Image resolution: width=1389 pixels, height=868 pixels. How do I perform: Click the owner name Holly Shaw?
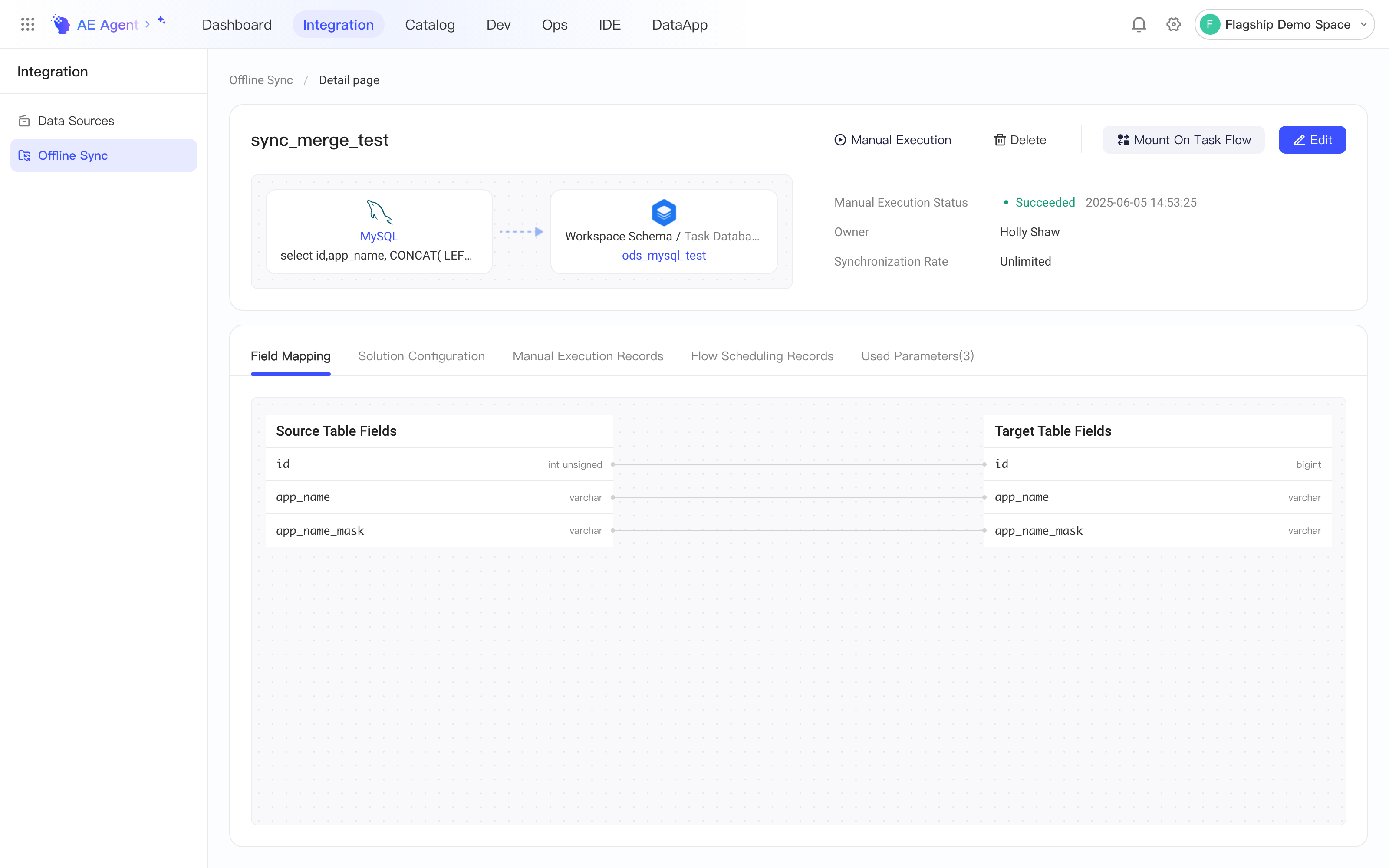pyautogui.click(x=1030, y=232)
